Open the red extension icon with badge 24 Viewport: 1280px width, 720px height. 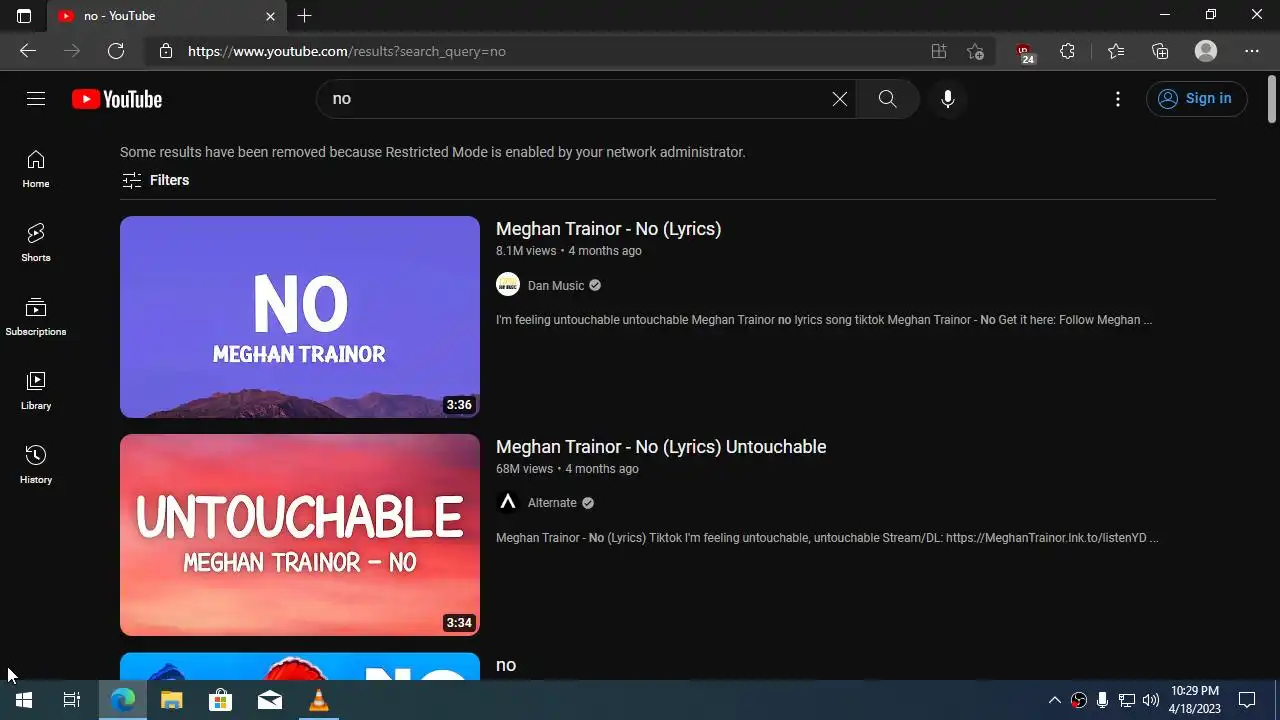pos(1024,52)
